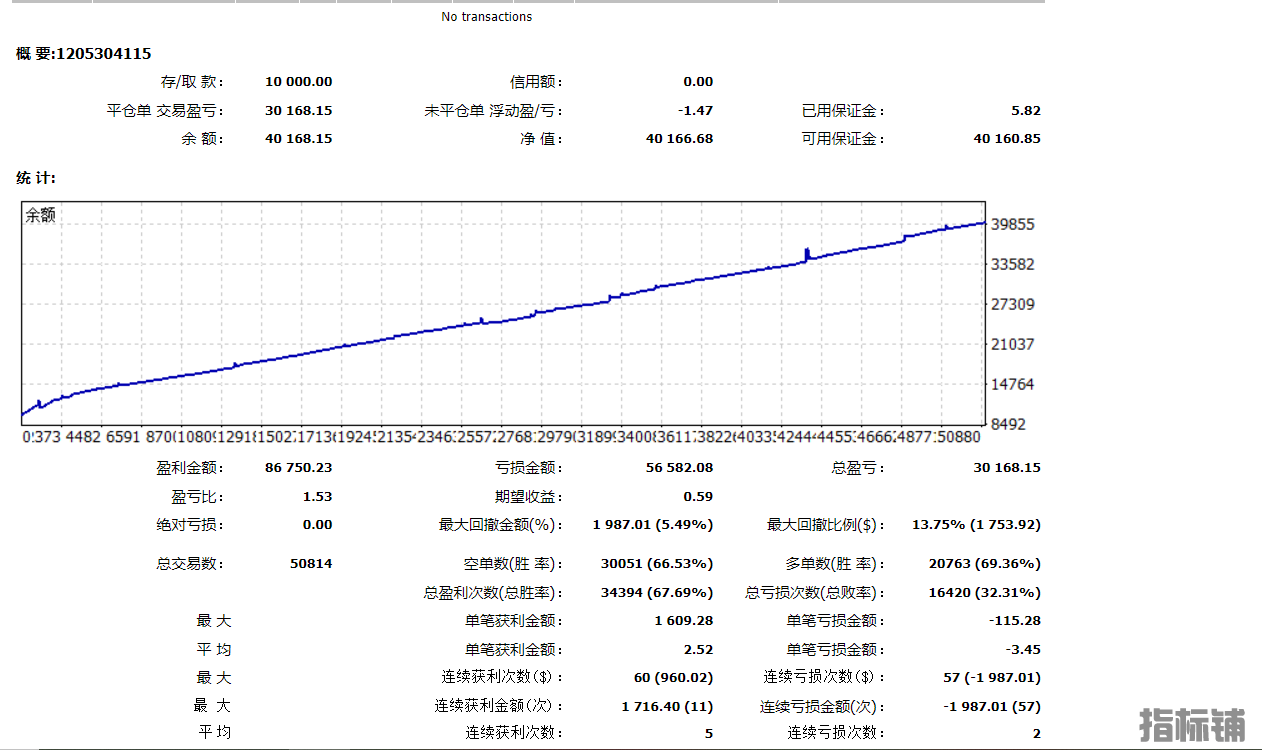Click the 净 值 label
1262x750 pixels.
pyautogui.click(x=541, y=139)
